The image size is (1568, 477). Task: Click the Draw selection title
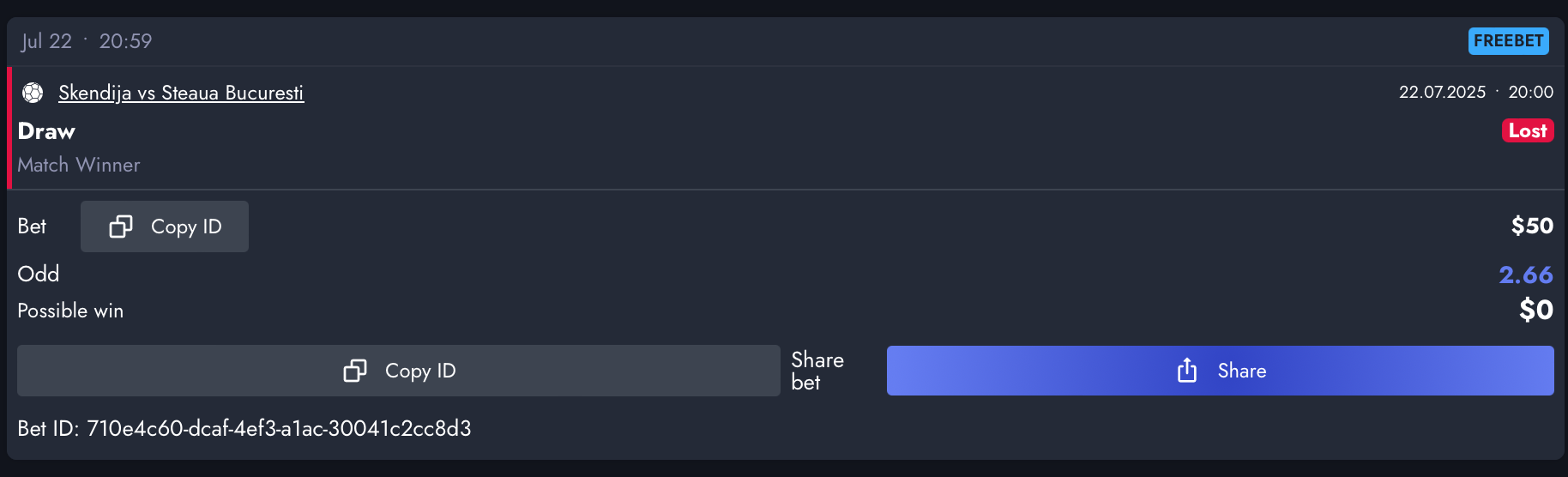click(46, 131)
